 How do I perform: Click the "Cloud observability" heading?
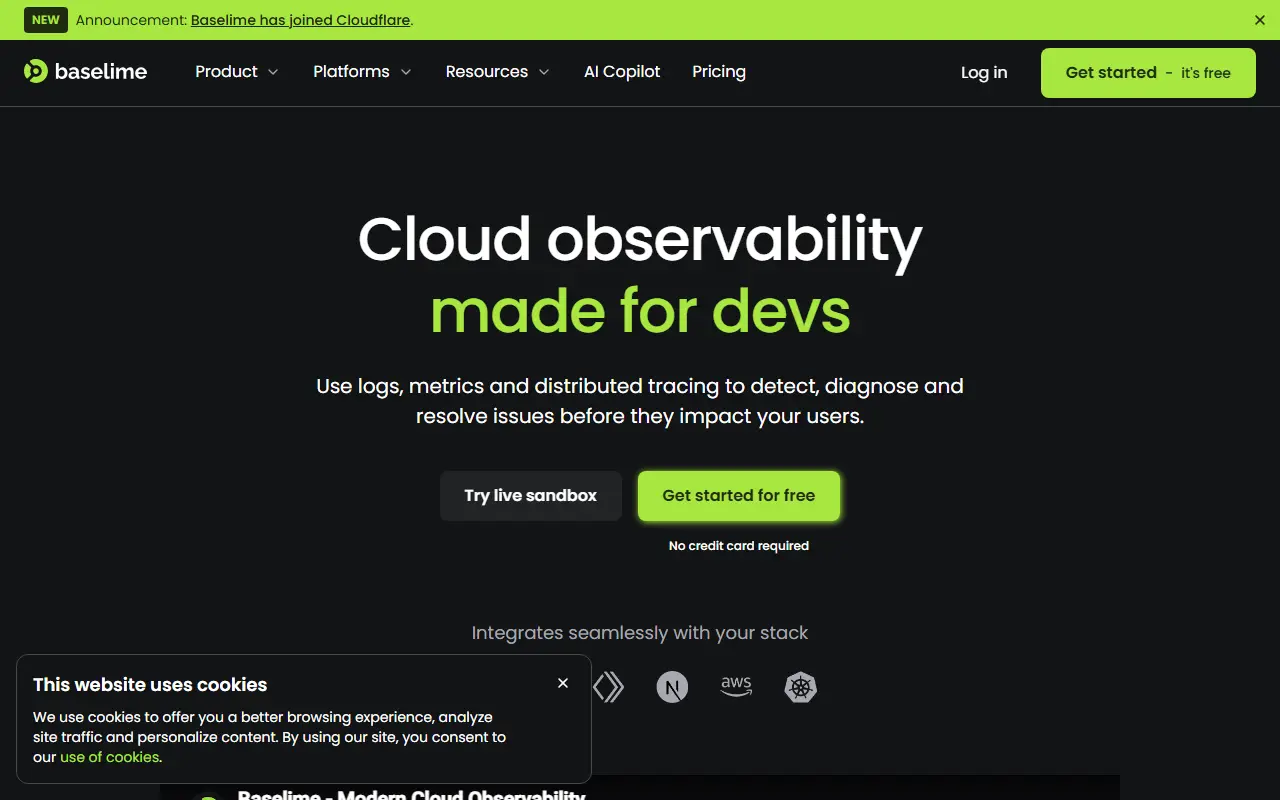tap(640, 240)
